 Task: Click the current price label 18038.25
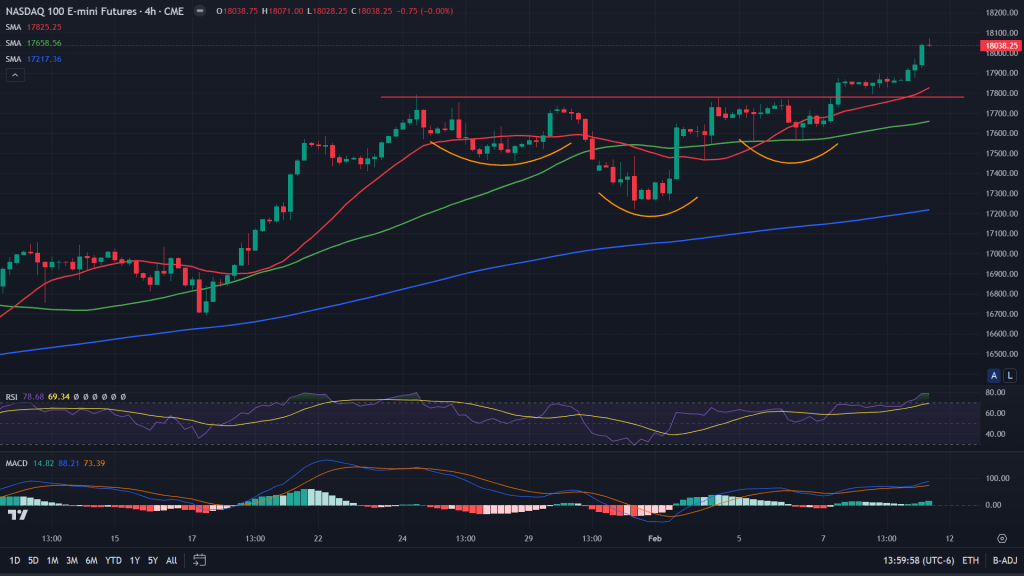coord(1000,45)
